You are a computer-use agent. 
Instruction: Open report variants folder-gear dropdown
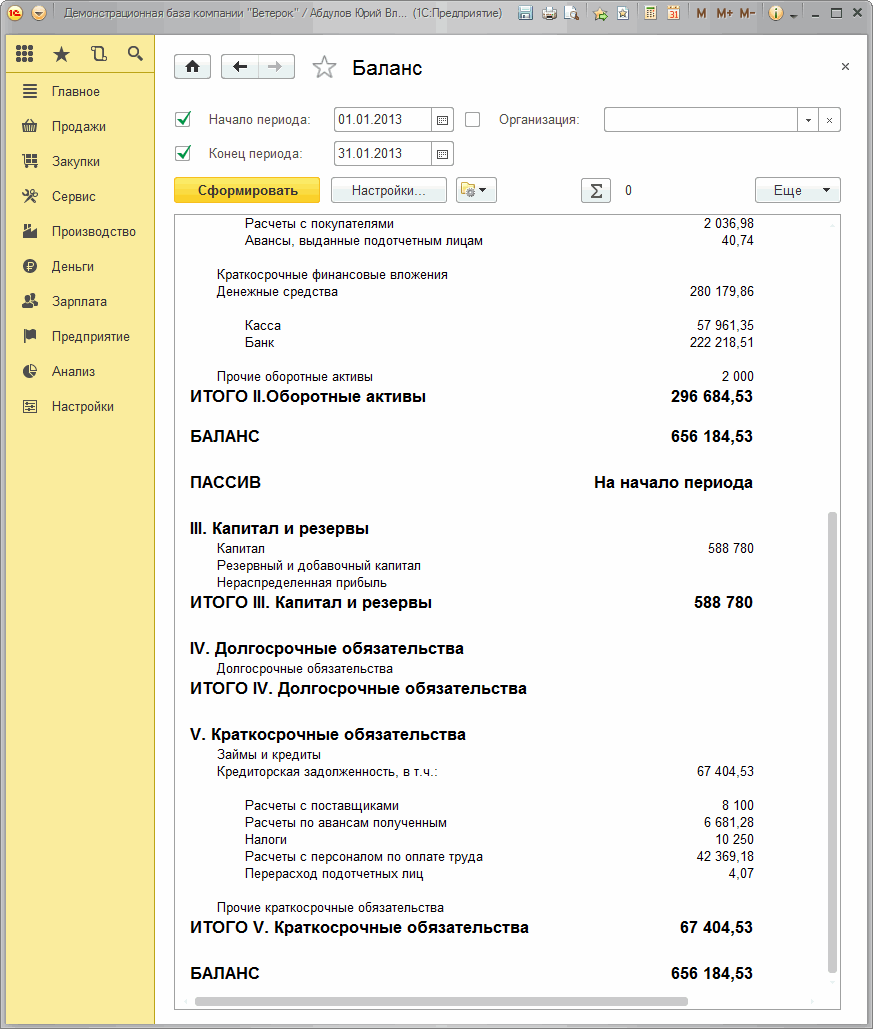[x=476, y=190]
